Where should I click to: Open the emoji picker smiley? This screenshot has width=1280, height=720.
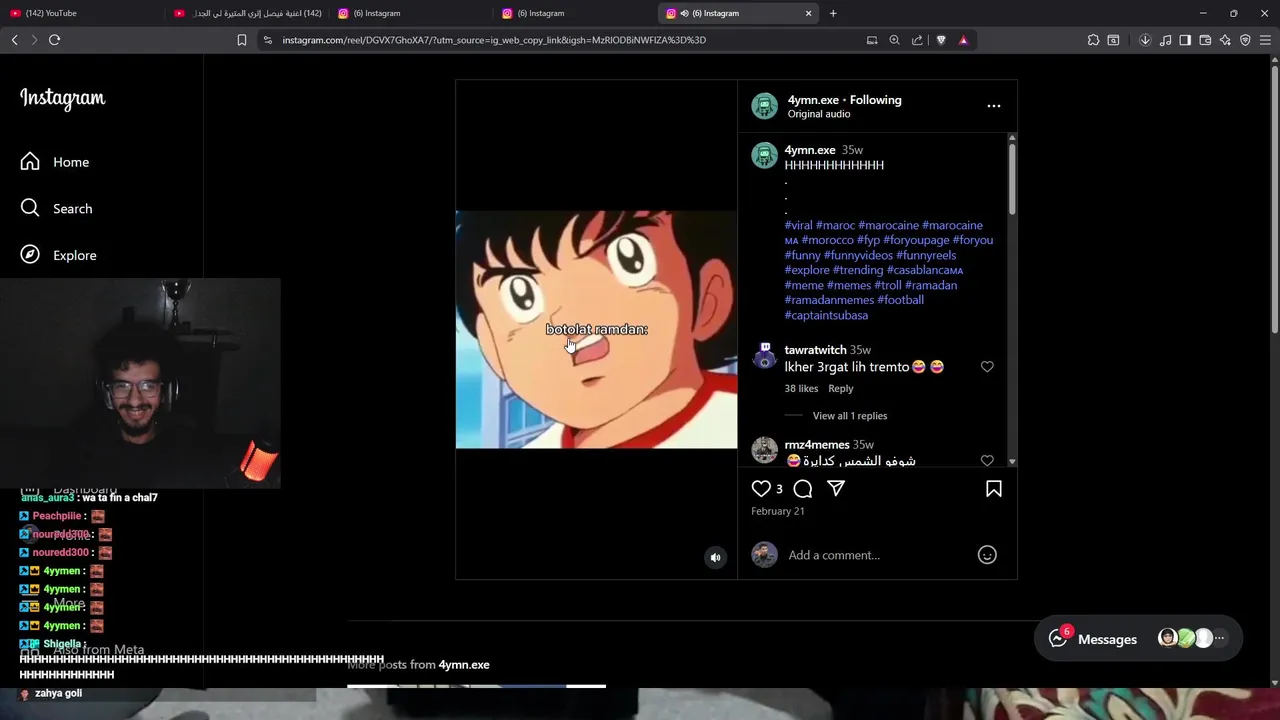point(987,555)
